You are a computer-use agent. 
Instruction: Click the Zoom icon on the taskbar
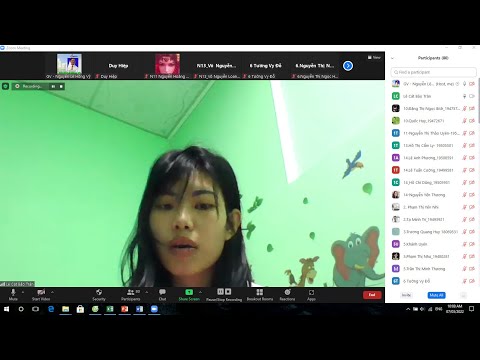(x=154, y=309)
